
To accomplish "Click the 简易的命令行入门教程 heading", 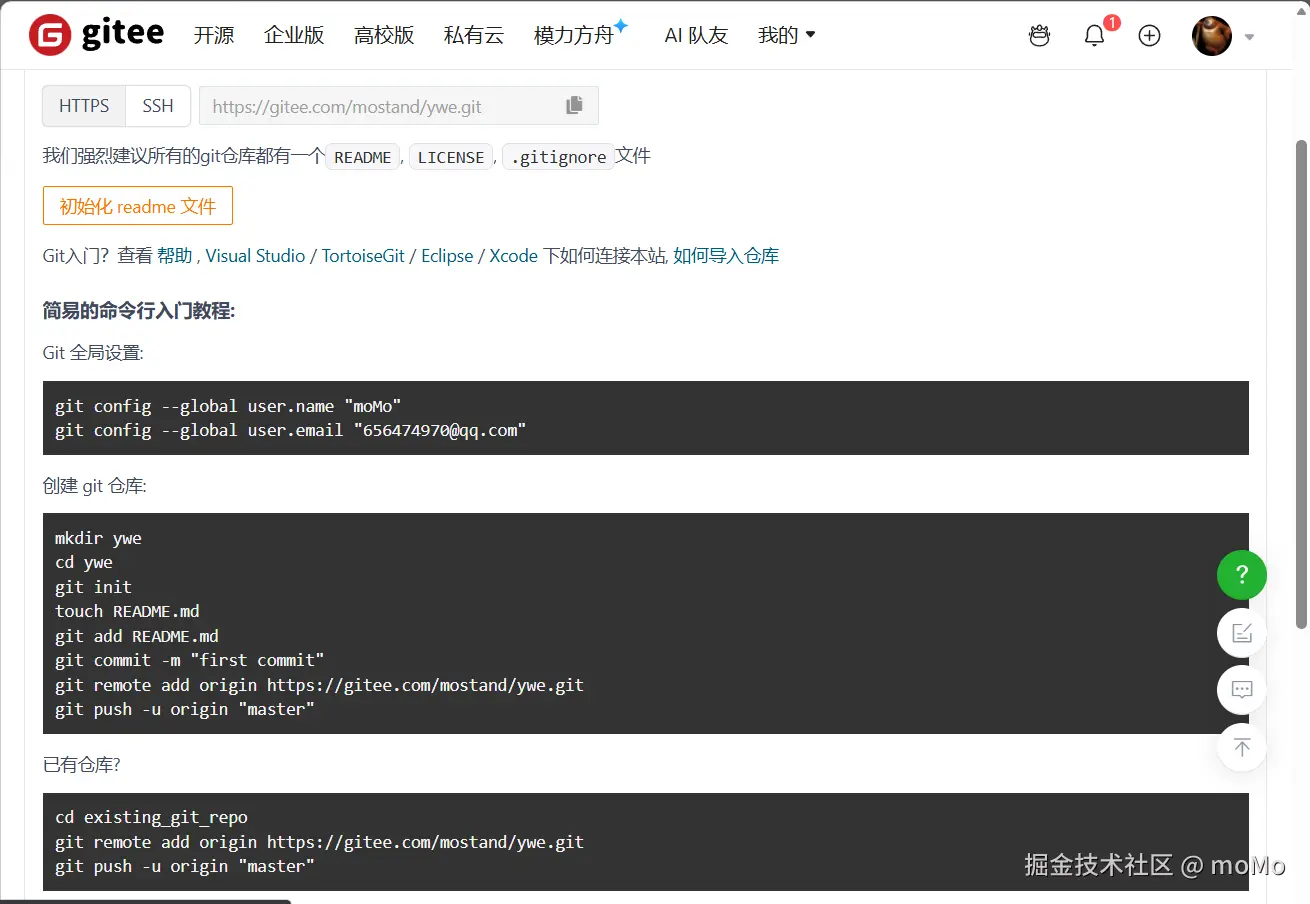I will (x=139, y=311).
